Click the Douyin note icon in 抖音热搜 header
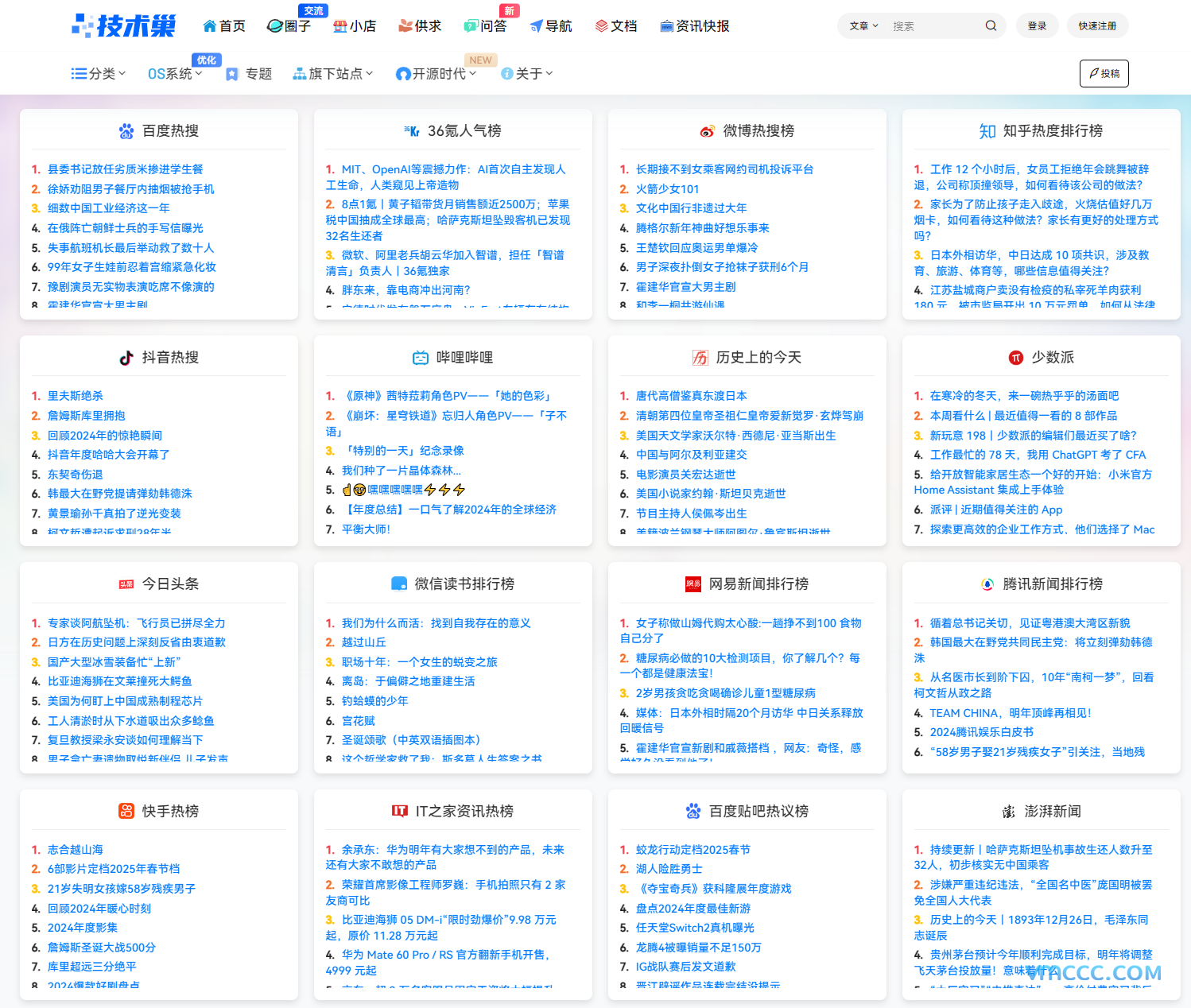 click(x=126, y=358)
